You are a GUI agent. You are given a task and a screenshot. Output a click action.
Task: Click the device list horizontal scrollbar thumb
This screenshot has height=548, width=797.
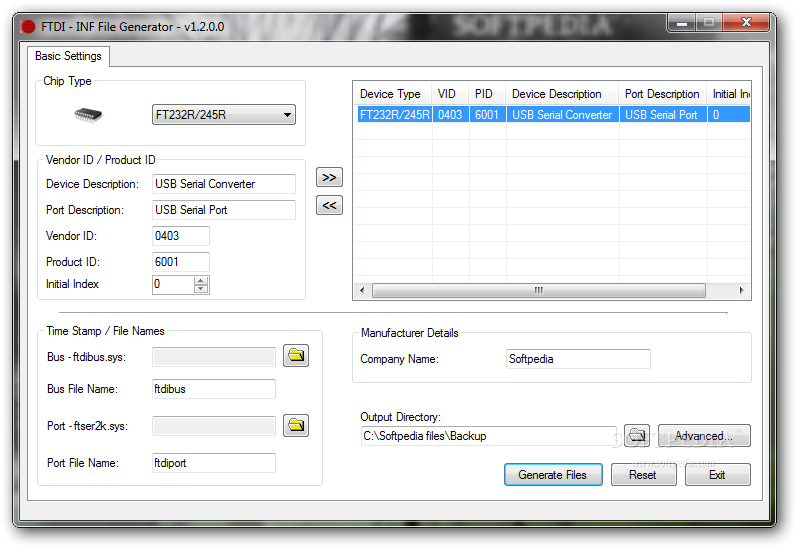point(539,290)
